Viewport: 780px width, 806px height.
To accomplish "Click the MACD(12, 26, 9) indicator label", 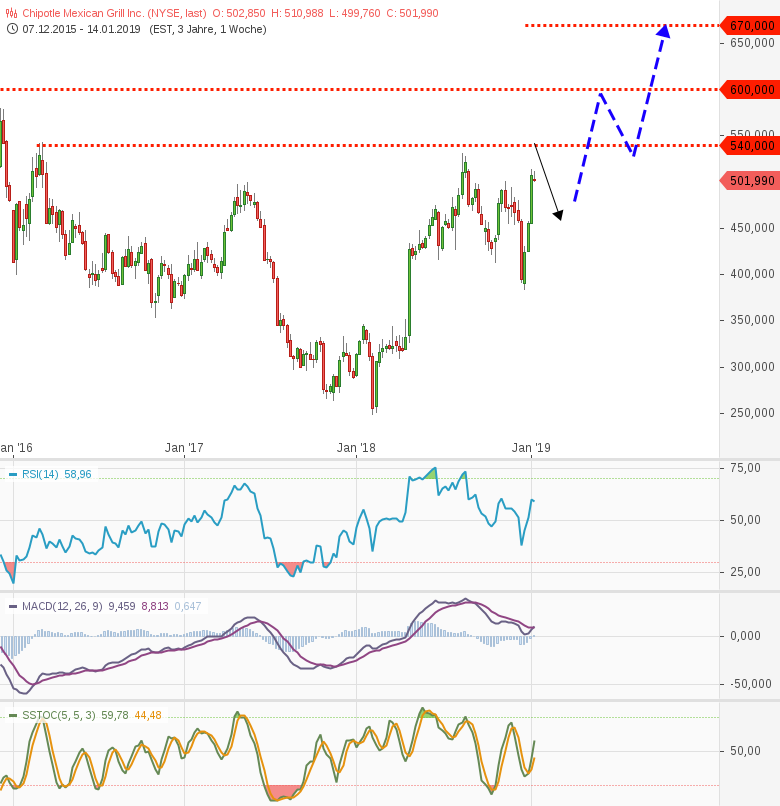I will click(62, 606).
